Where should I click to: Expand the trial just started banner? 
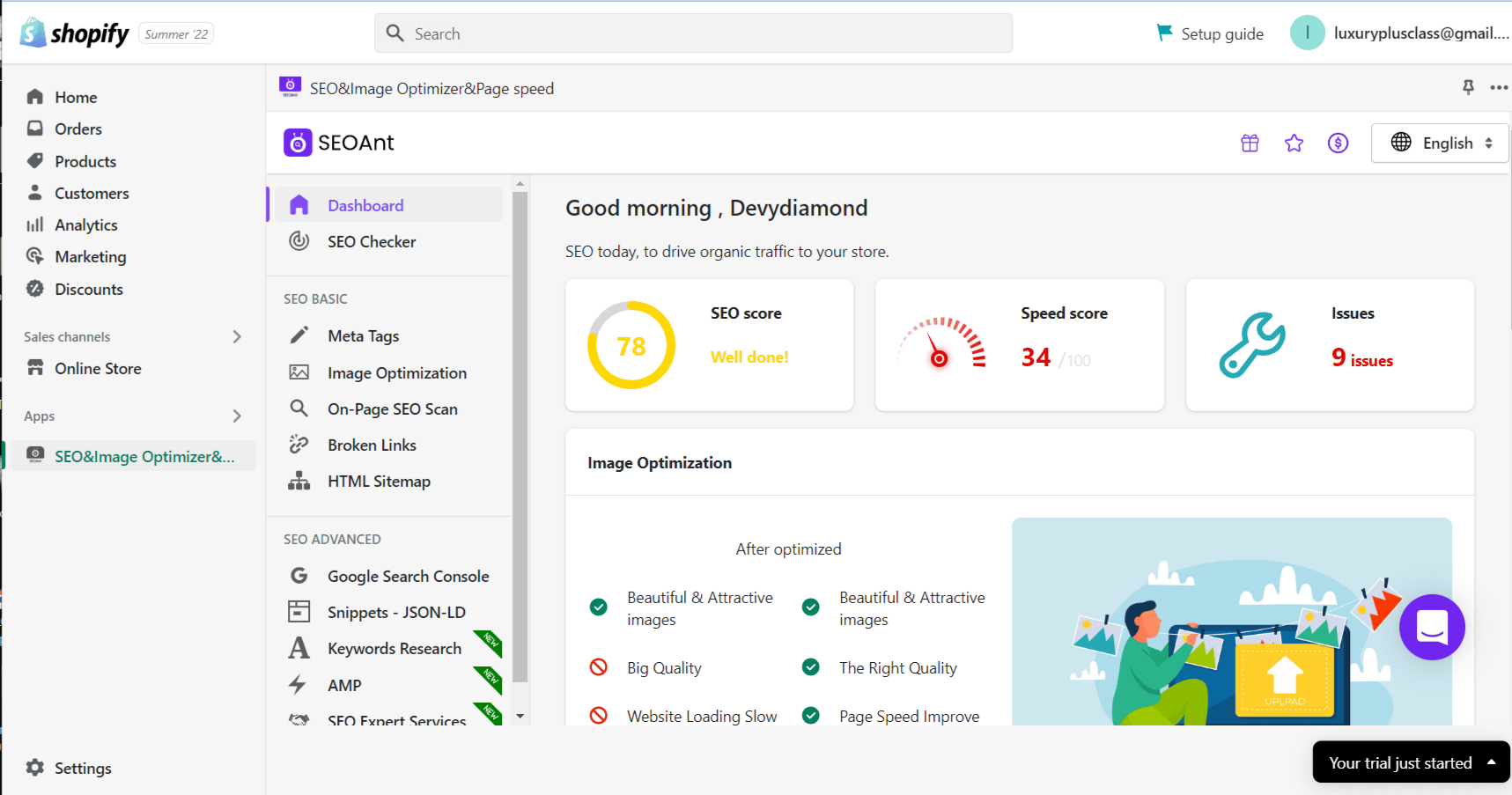coord(1411,762)
